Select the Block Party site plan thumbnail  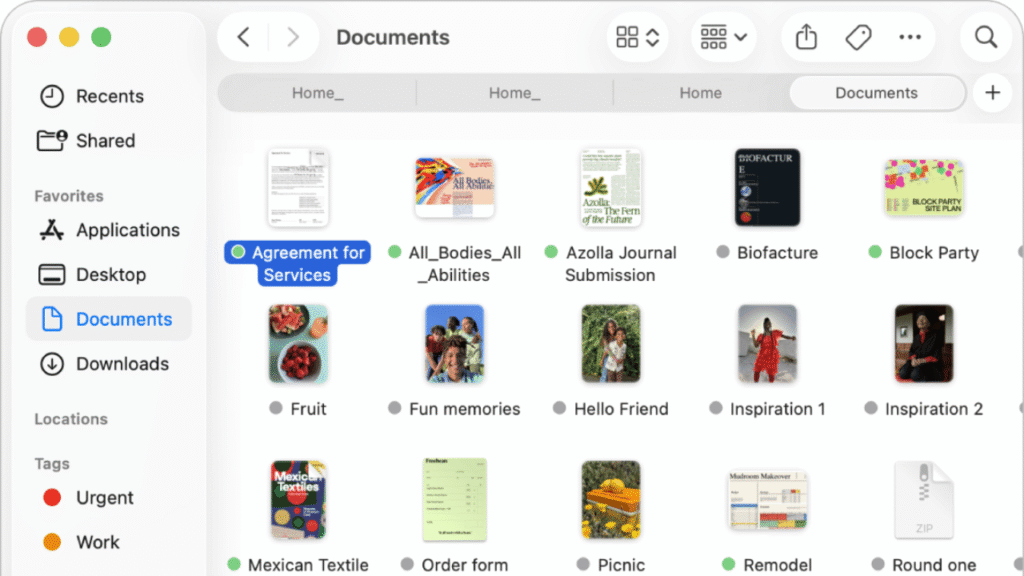click(924, 187)
